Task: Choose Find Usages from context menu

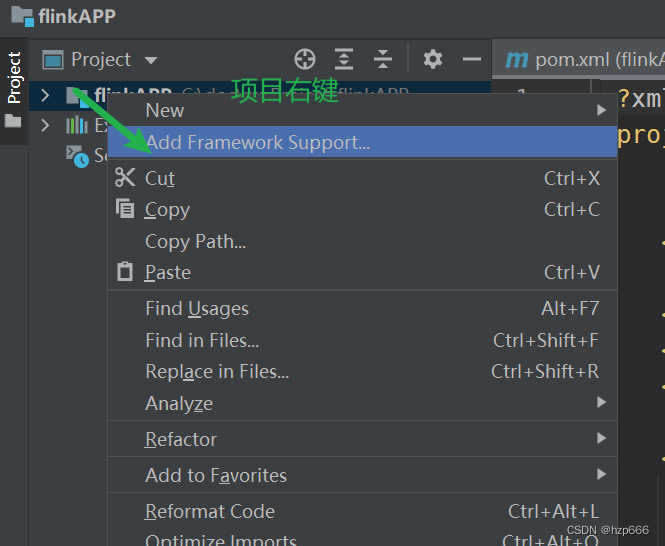Action: pyautogui.click(x=197, y=309)
